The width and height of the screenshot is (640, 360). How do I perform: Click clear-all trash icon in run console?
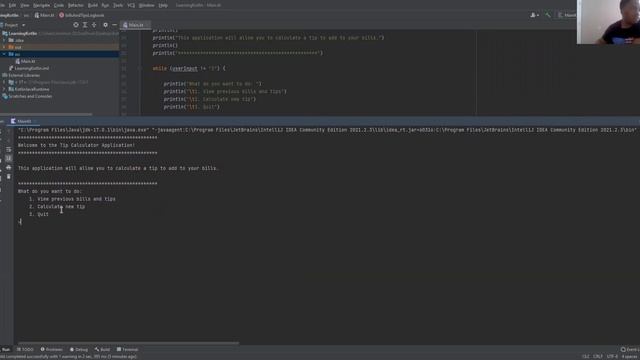(9, 176)
